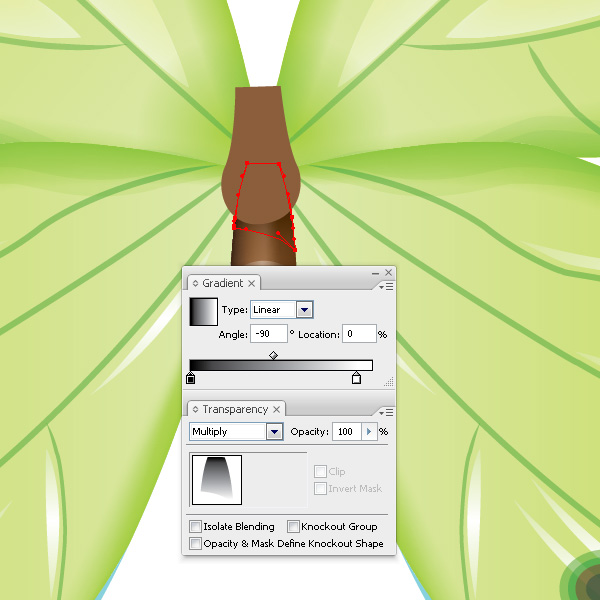600x600 pixels.
Task: Click the selected red path's top-left anchor point
Action: point(247,163)
